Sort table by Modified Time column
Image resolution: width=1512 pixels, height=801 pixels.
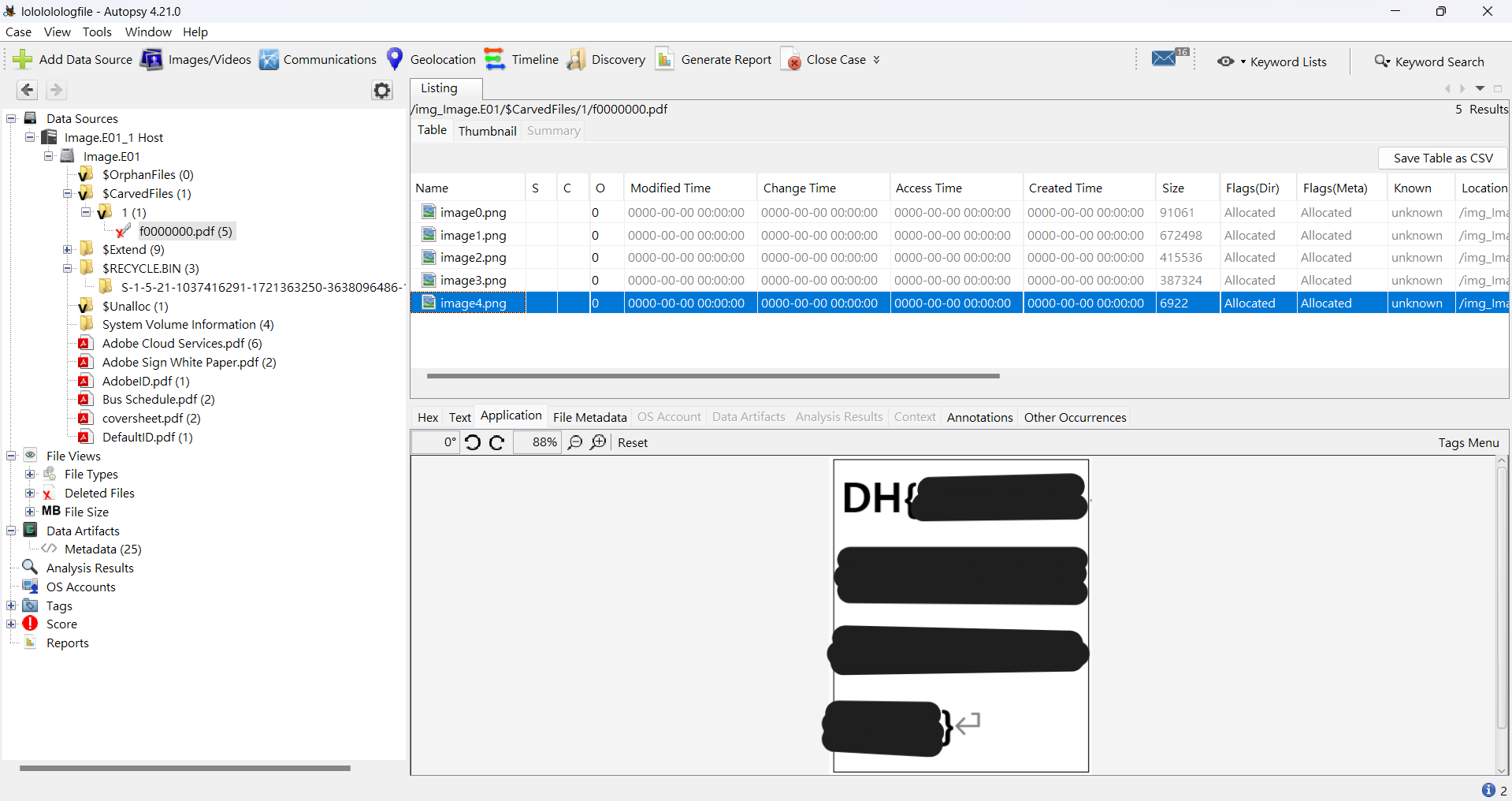click(690, 188)
